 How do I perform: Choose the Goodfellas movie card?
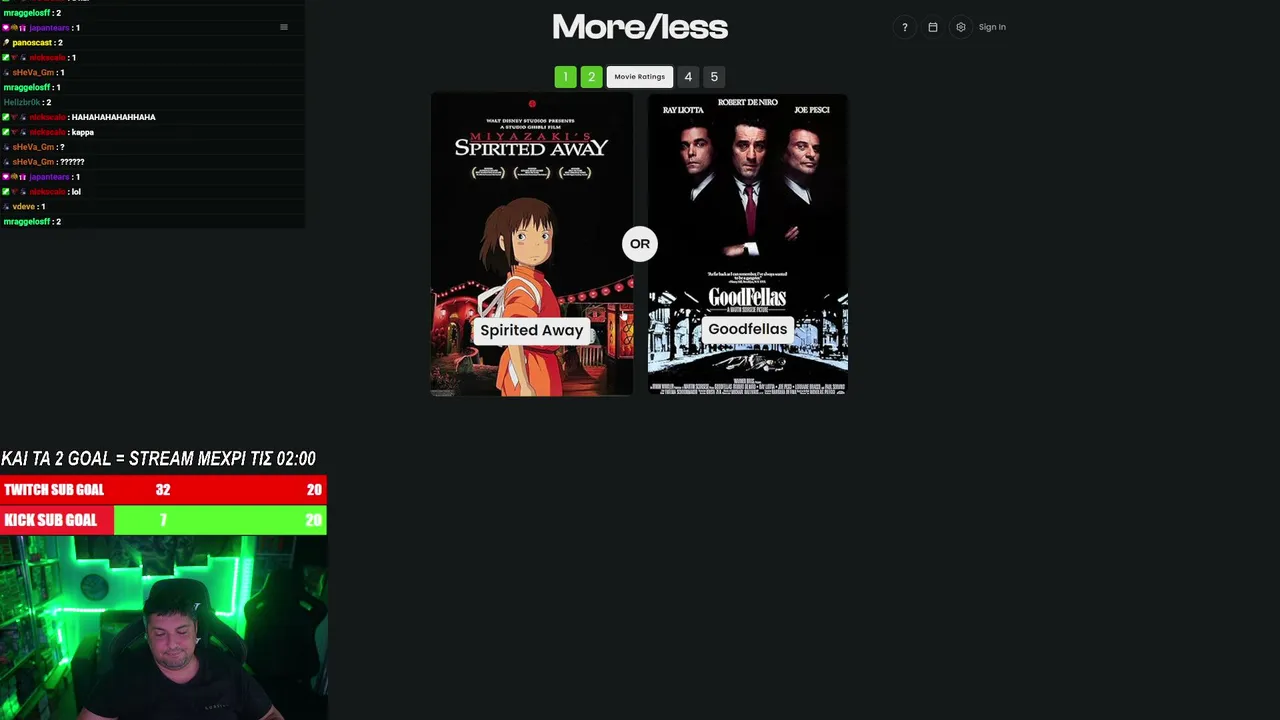click(x=748, y=245)
